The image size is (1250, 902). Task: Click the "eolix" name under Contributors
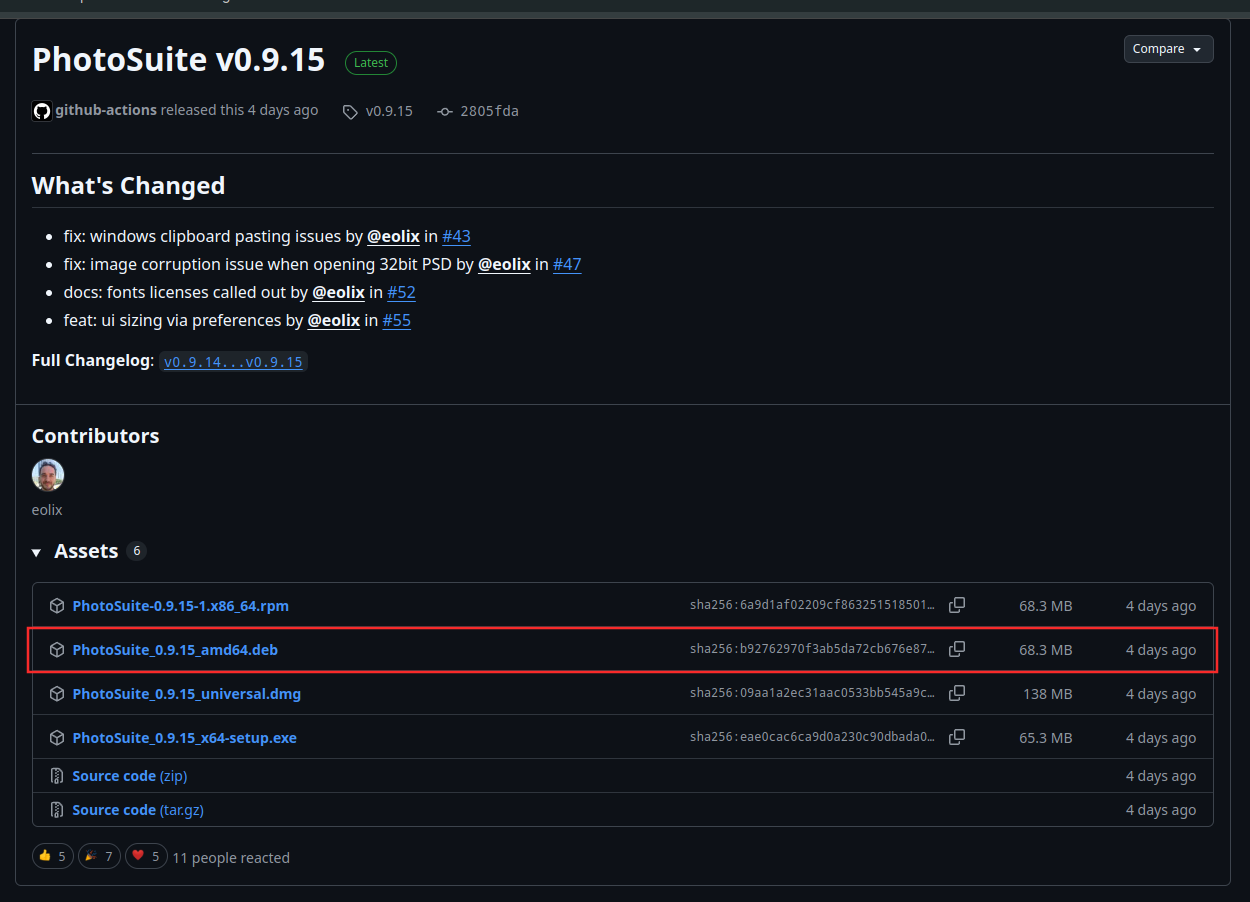tap(47, 510)
